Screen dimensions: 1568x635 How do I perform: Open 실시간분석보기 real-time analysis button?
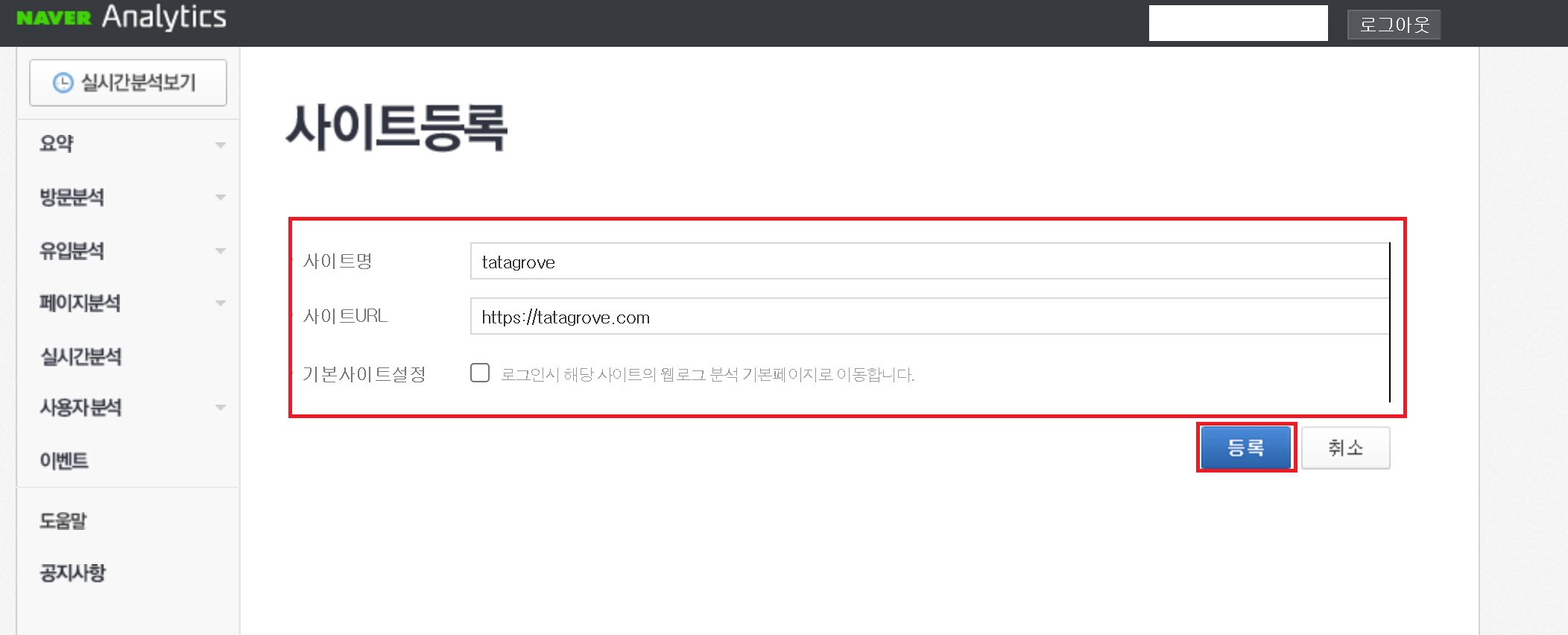128,83
